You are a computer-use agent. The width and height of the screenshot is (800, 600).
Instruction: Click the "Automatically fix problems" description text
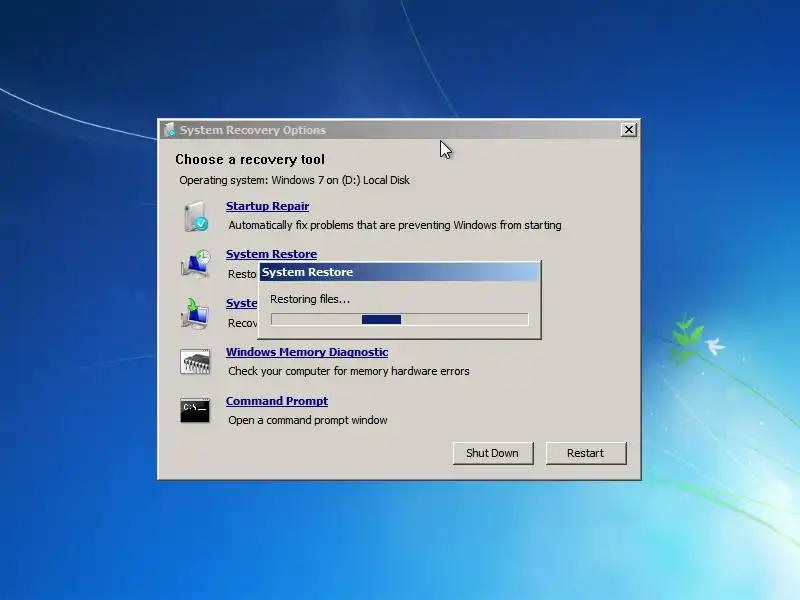point(395,225)
